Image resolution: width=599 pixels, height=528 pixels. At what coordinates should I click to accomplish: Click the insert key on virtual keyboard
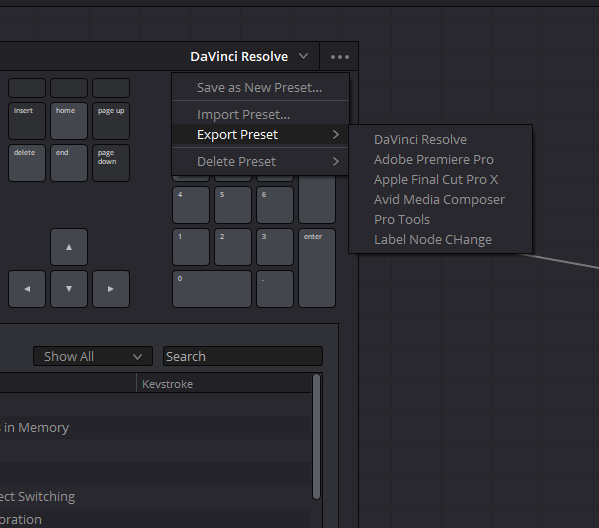pos(27,121)
